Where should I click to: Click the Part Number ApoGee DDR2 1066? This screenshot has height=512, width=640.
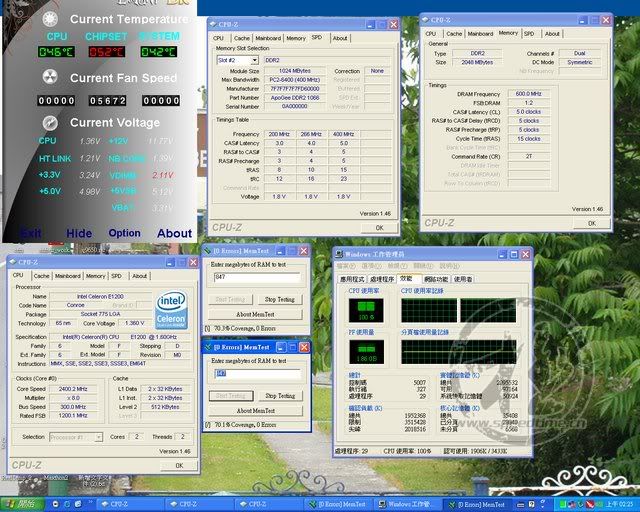(x=295, y=98)
